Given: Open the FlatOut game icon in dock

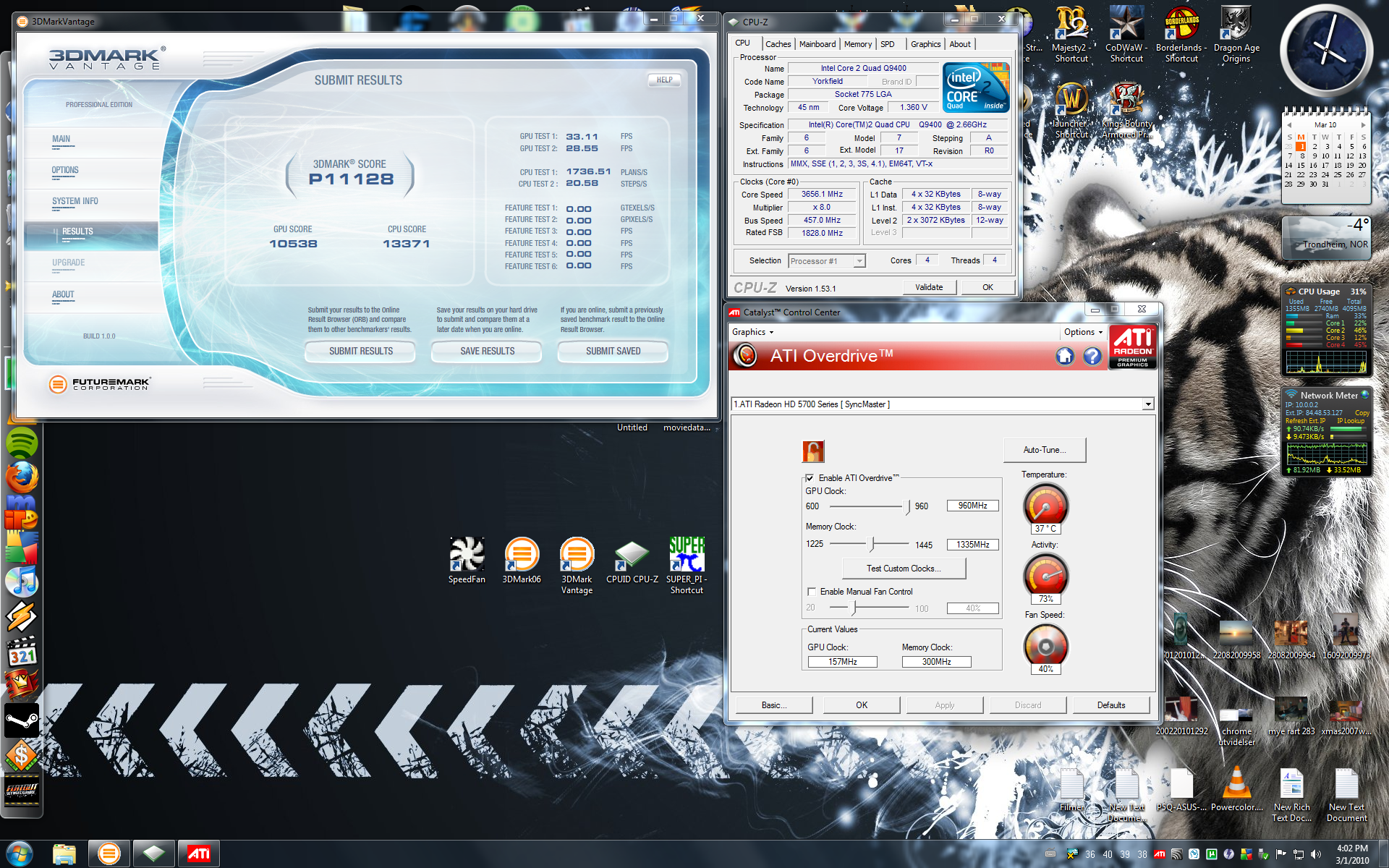Looking at the screenshot, I should (22, 789).
